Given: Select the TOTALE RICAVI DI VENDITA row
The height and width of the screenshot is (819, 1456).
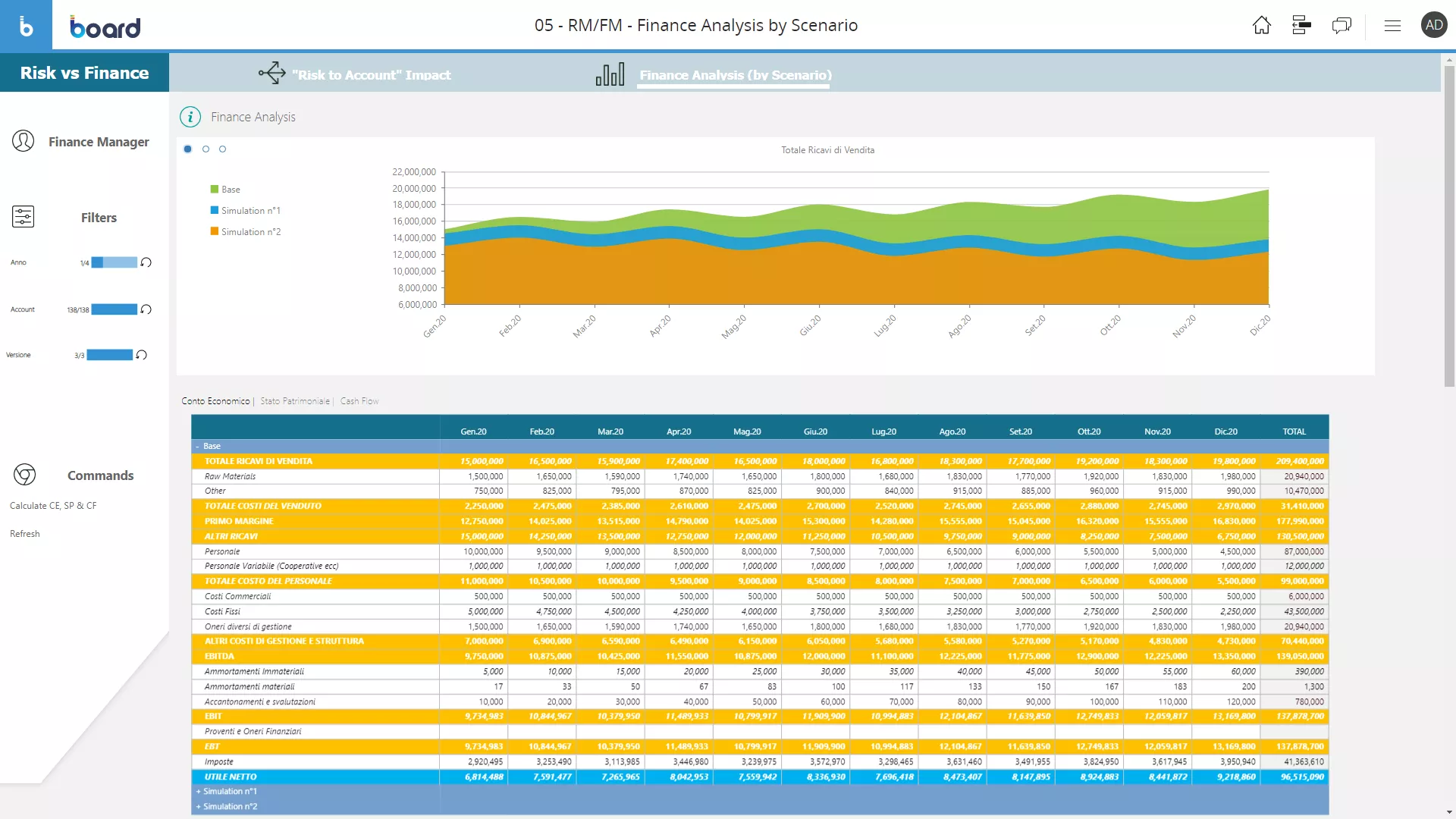Looking at the screenshot, I should 760,461.
